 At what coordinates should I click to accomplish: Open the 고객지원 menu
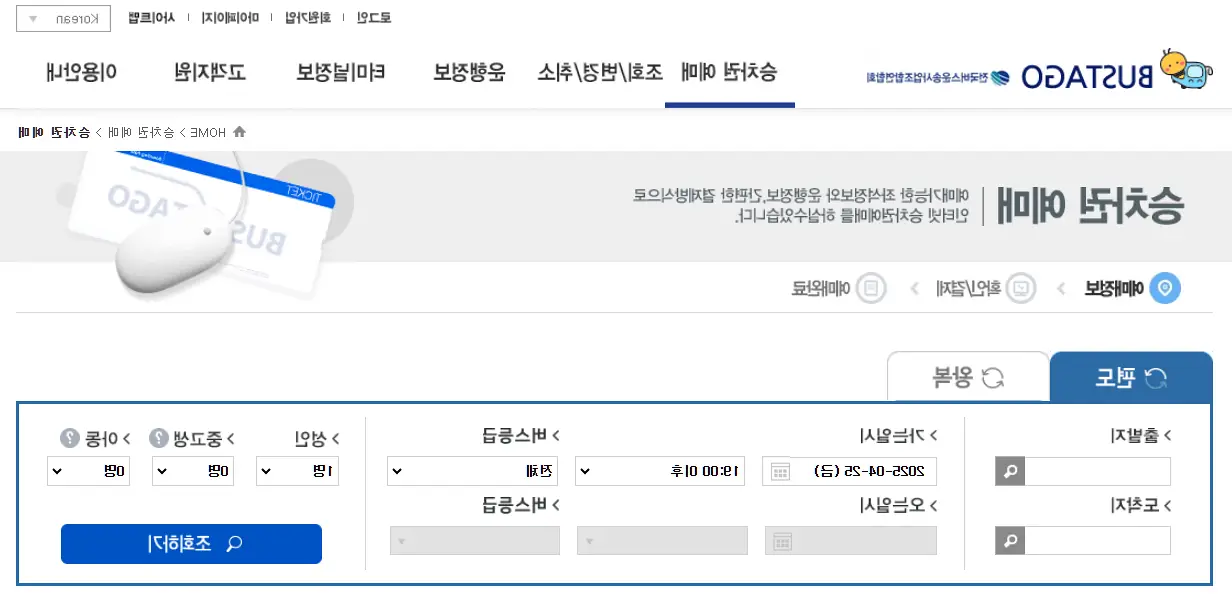pyautogui.click(x=209, y=72)
